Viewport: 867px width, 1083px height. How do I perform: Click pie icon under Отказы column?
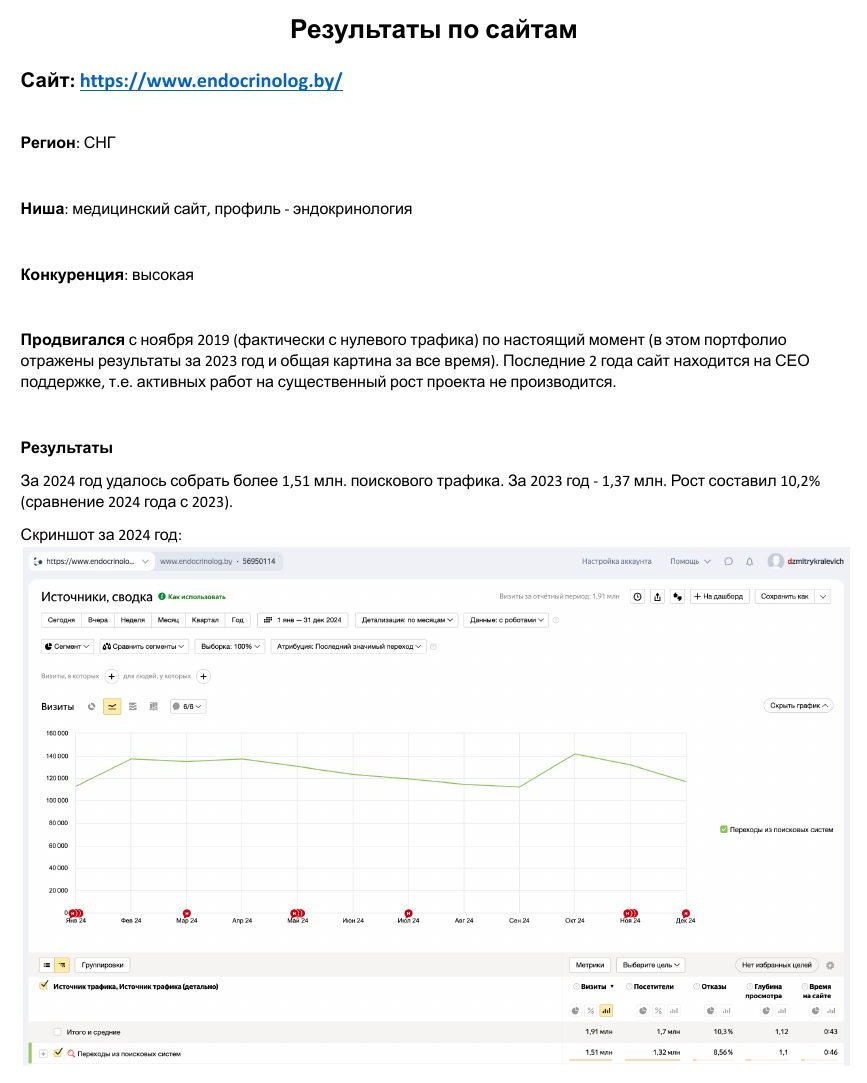click(x=710, y=1010)
